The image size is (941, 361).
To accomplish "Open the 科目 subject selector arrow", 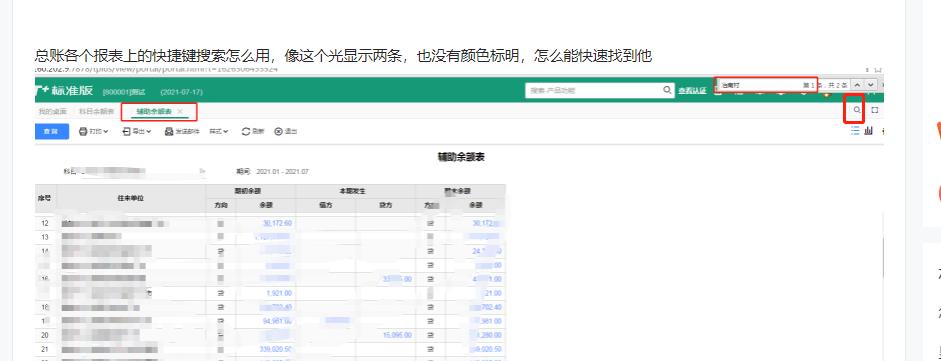I will pos(202,172).
